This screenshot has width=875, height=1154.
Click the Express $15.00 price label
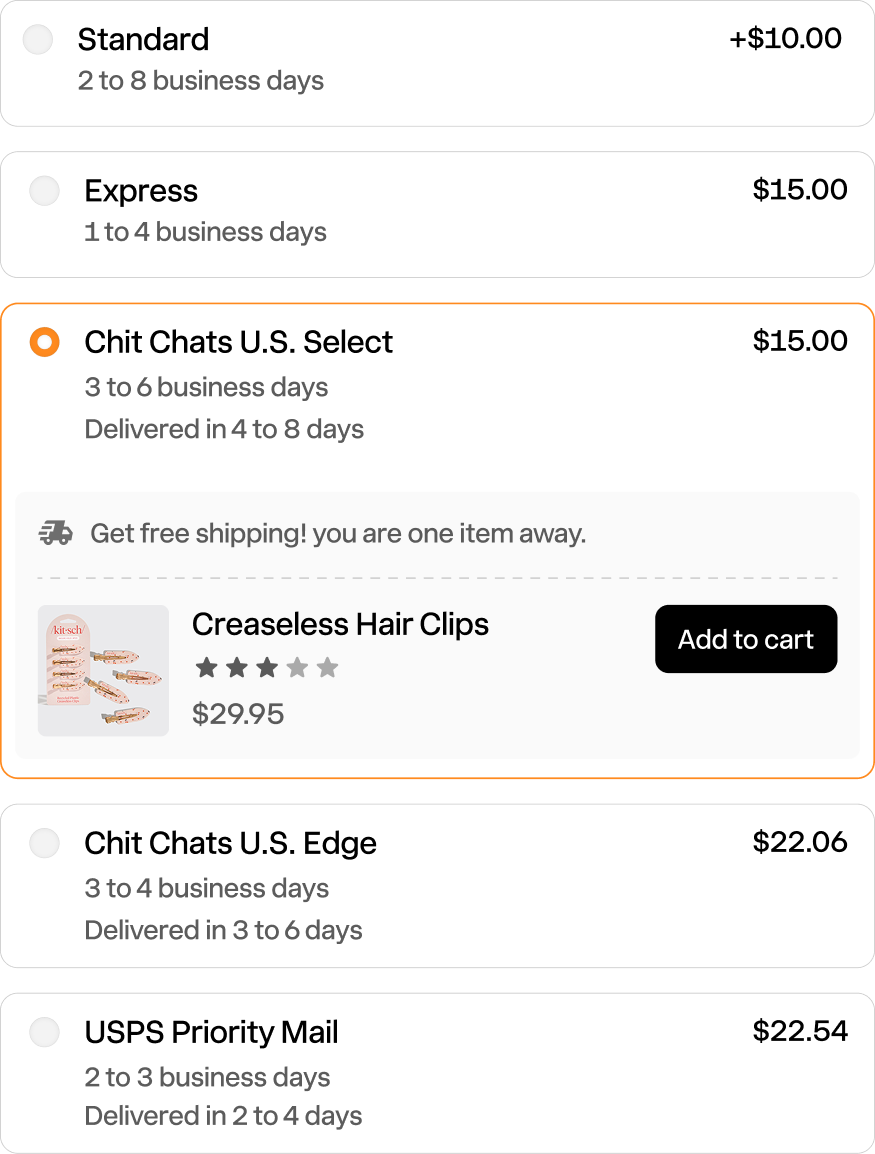pyautogui.click(x=801, y=190)
